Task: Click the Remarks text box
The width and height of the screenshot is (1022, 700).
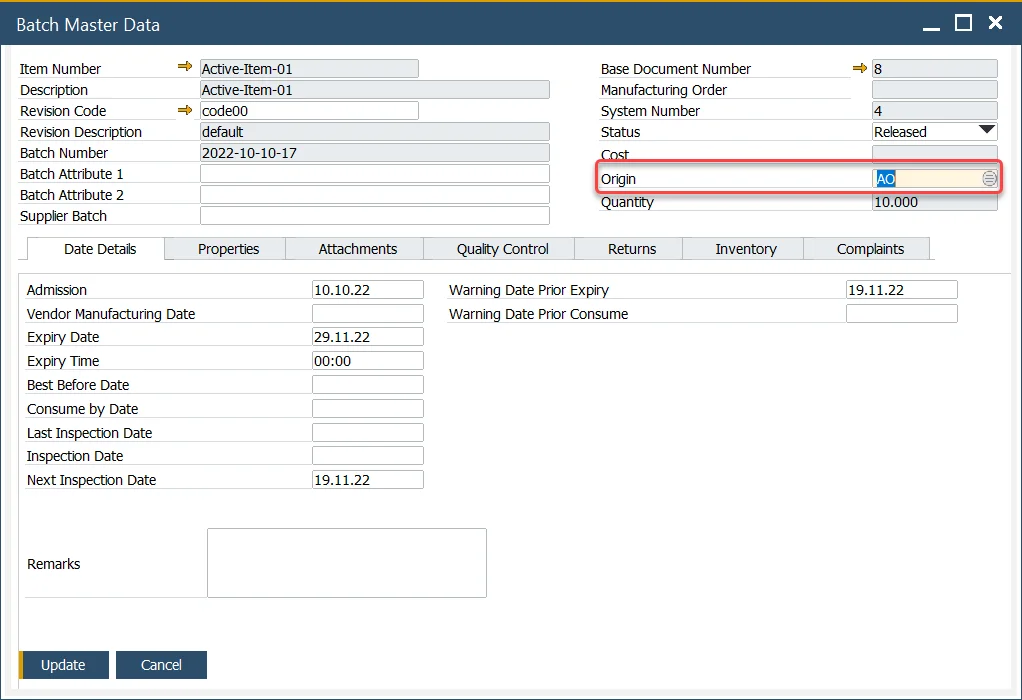Action: 346,562
